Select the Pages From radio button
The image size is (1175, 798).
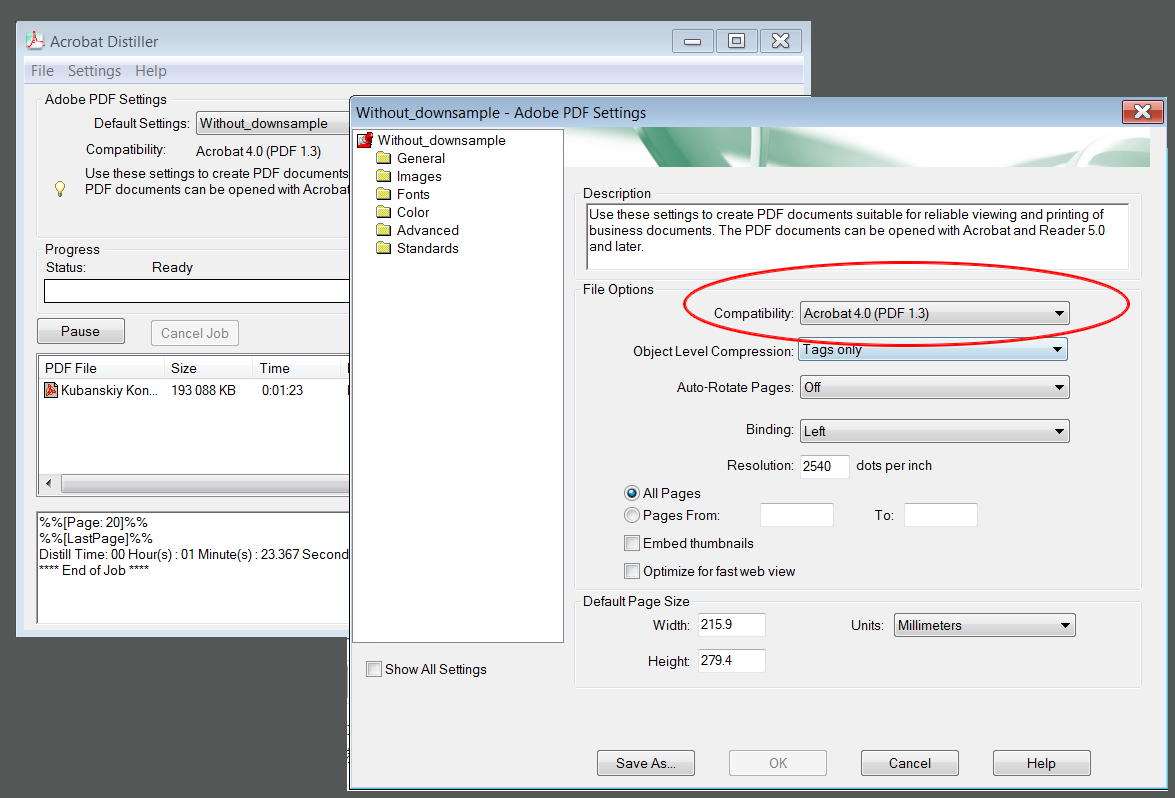(632, 515)
